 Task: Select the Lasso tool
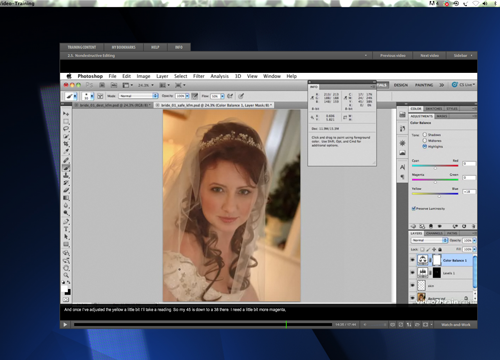coord(66,129)
